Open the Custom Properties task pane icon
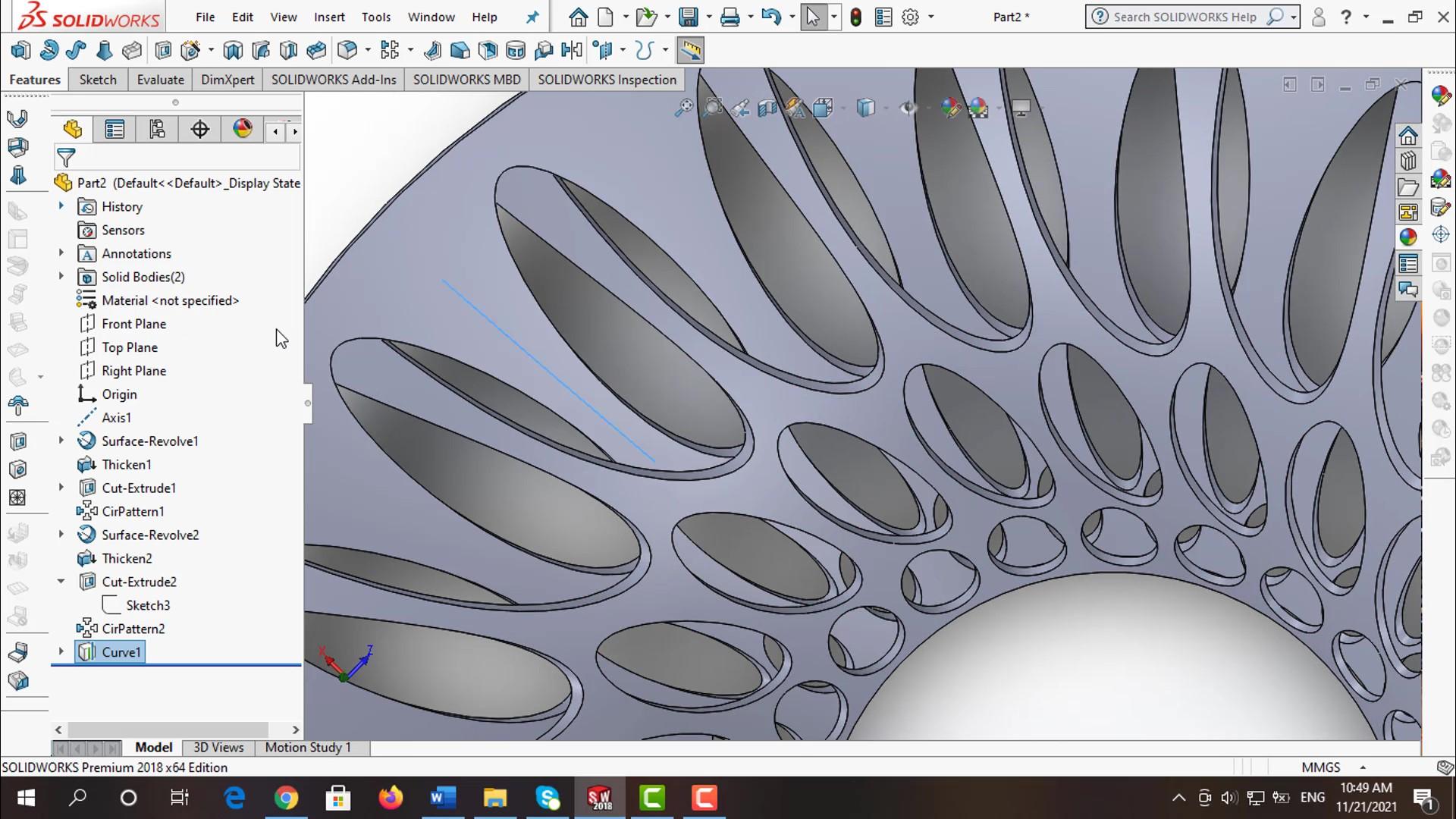Screen dimensions: 1456x819 pyautogui.click(x=1408, y=264)
